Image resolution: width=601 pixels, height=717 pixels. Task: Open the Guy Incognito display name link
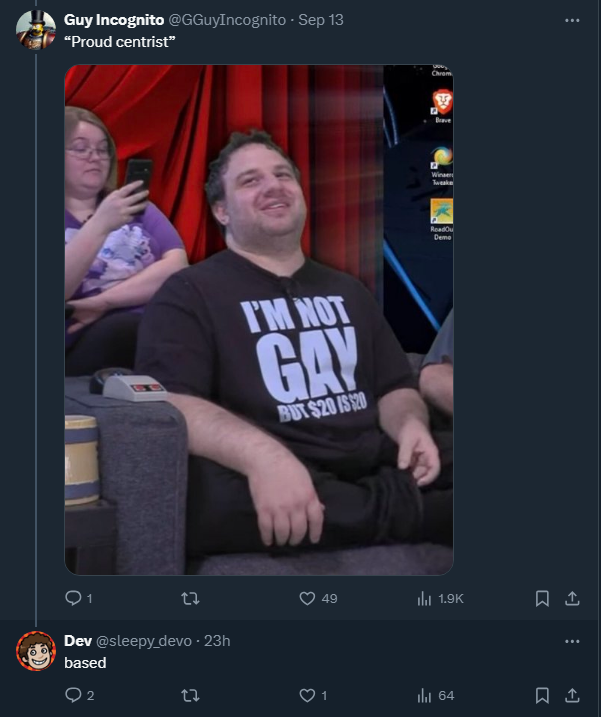click(x=114, y=20)
